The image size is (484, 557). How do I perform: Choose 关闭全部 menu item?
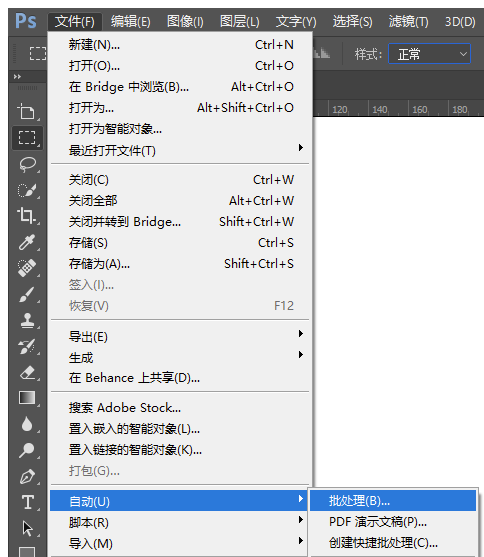(x=181, y=201)
